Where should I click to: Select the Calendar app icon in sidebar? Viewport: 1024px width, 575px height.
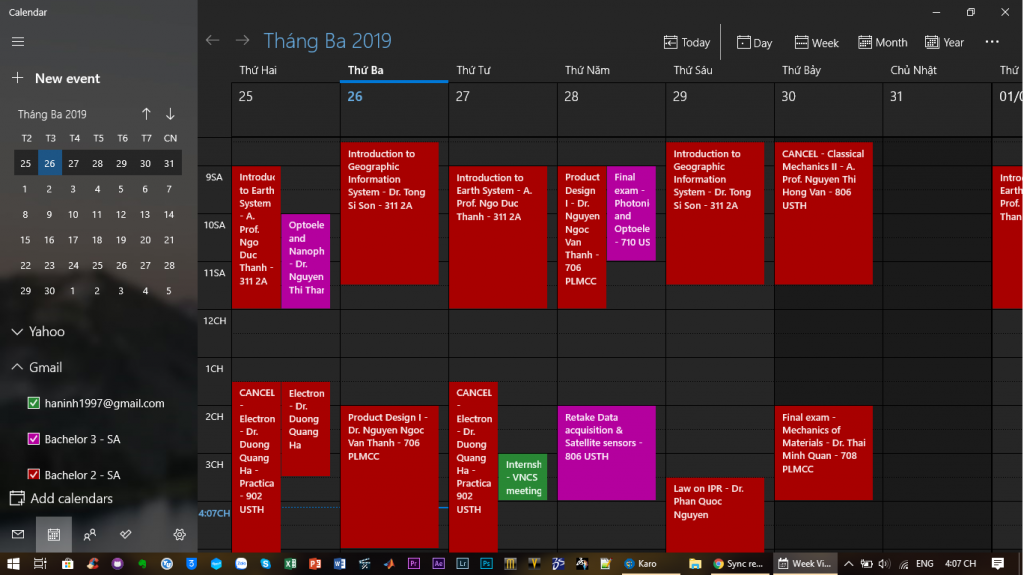(x=54, y=534)
